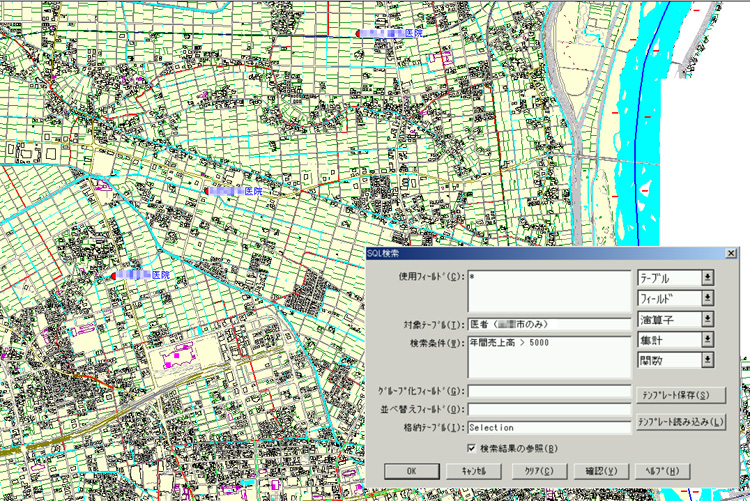Click the クリア(C) button
This screenshot has width=750, height=501.
coord(540,470)
